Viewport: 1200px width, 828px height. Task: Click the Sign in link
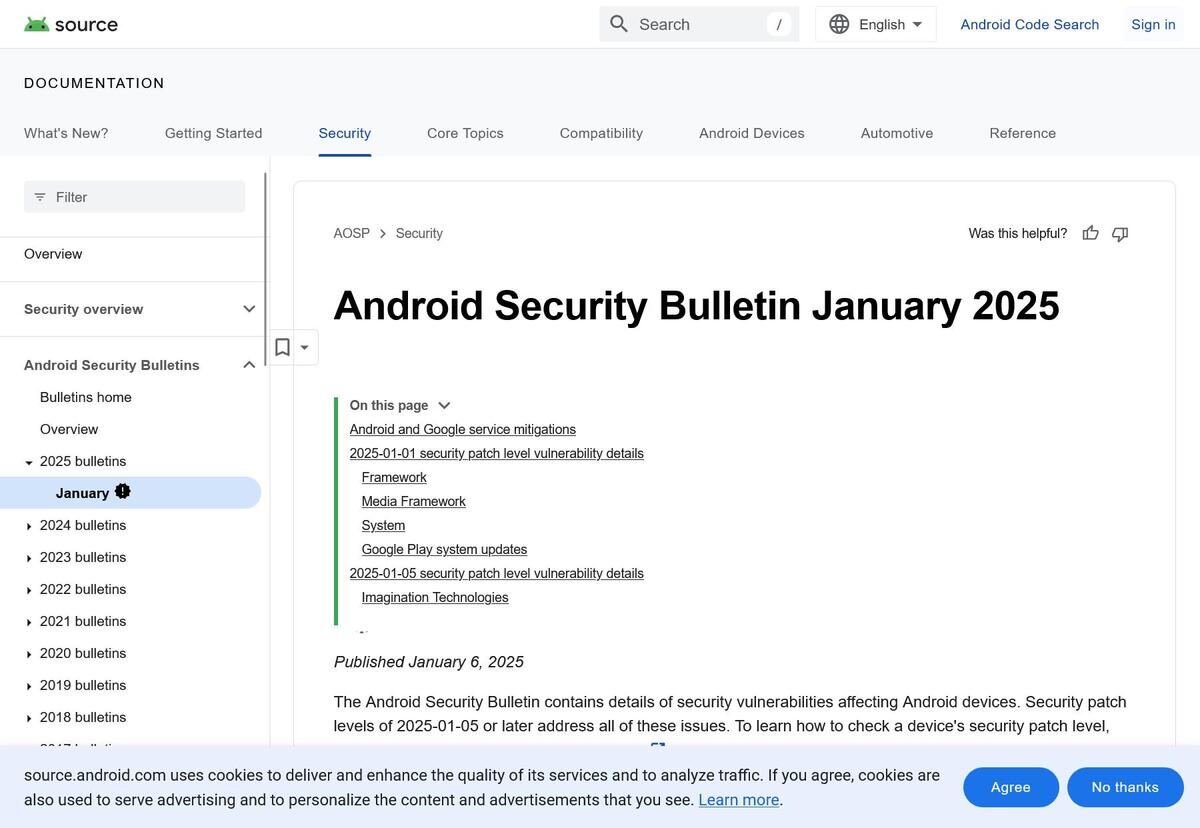click(1153, 24)
